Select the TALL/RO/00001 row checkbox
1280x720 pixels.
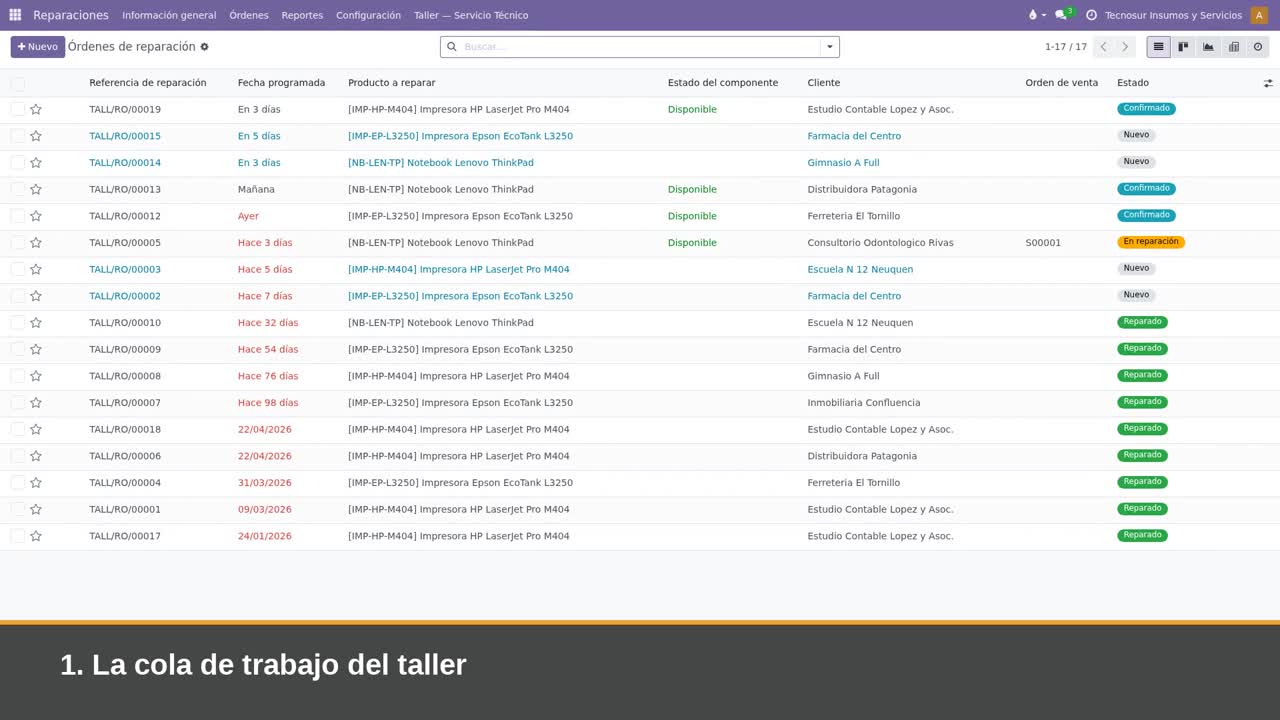click(x=18, y=509)
